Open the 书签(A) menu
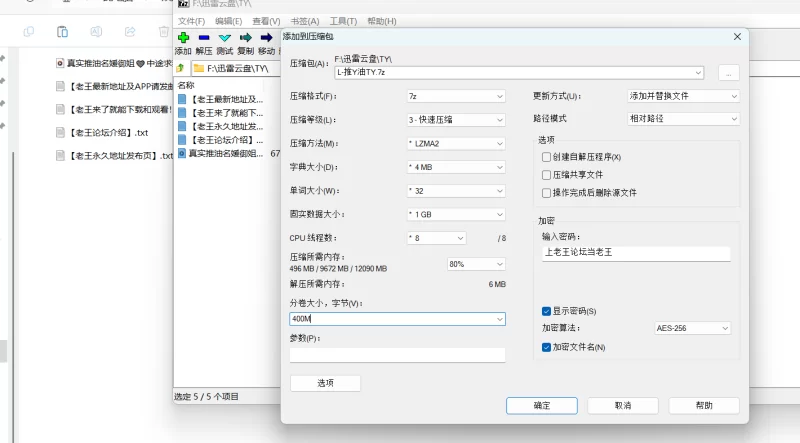The image size is (800, 443). tap(304, 21)
